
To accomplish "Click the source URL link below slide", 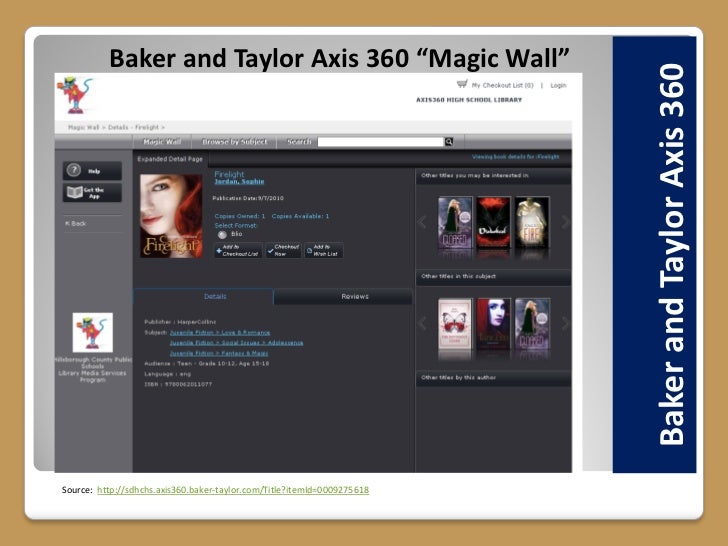I will pyautogui.click(x=233, y=490).
